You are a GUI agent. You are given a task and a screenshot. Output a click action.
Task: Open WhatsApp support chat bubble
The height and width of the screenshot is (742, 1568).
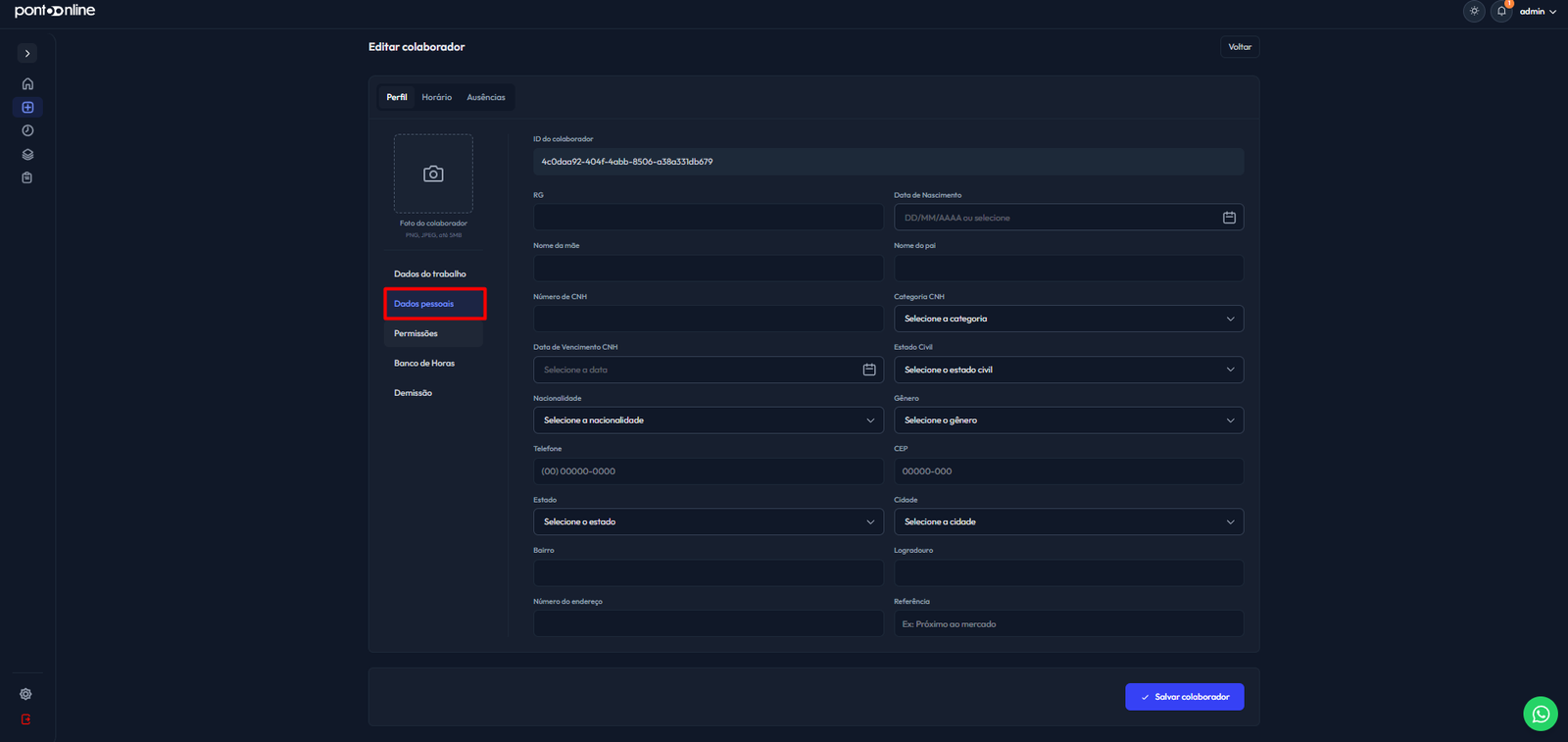click(x=1541, y=714)
